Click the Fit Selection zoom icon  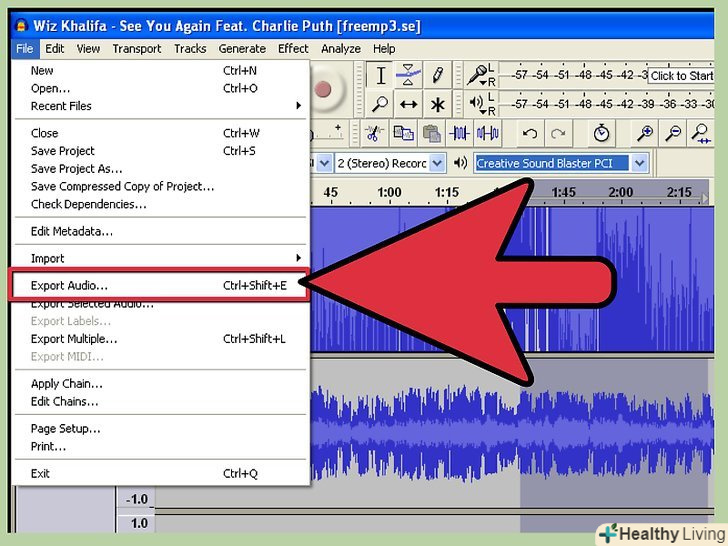coord(701,133)
